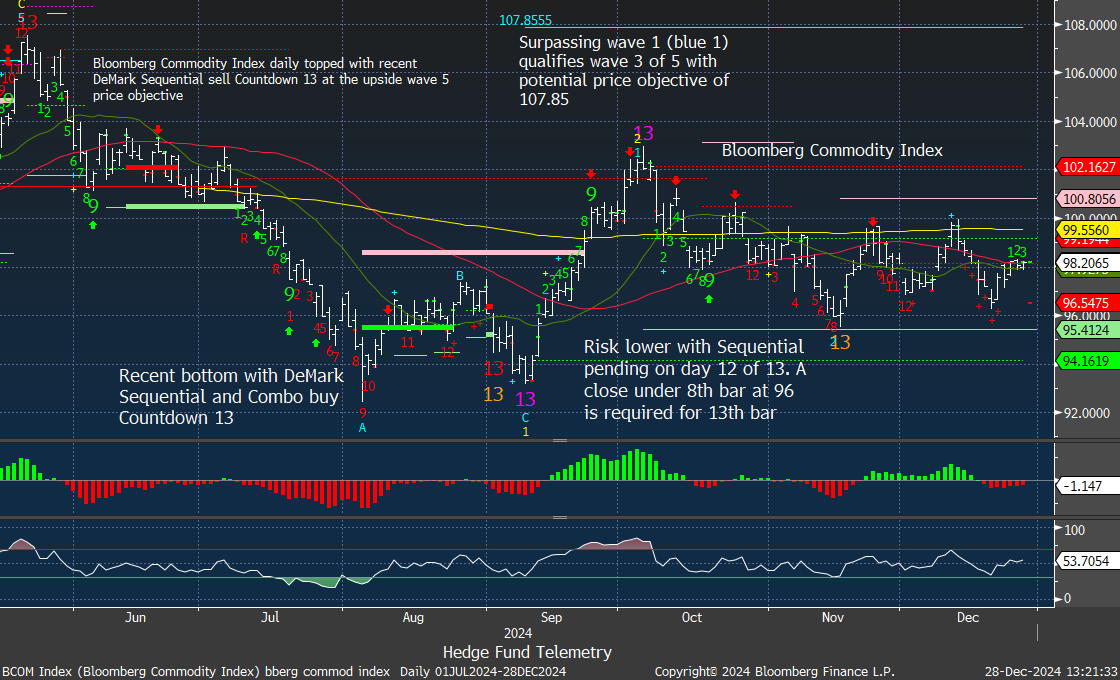Screen dimensions: 1120x680
Task: Click the Jun label on the time axis
Action: [135, 616]
